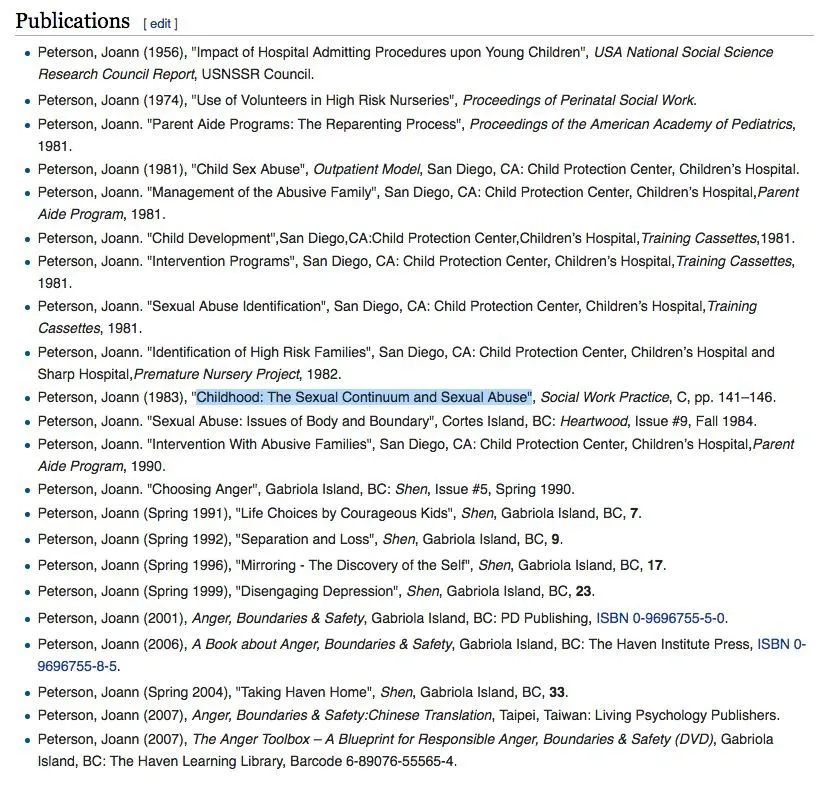Viewport: 831px width, 793px height.
Task: Open ISBN 0-9696755-8-5 link
Action: [x=421, y=655]
